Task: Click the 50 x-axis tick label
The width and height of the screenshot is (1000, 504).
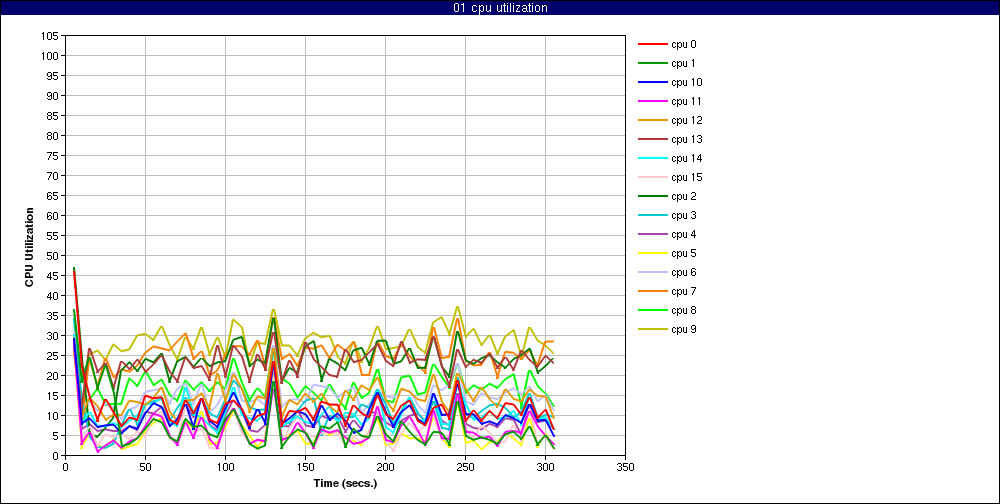Action: [x=145, y=468]
